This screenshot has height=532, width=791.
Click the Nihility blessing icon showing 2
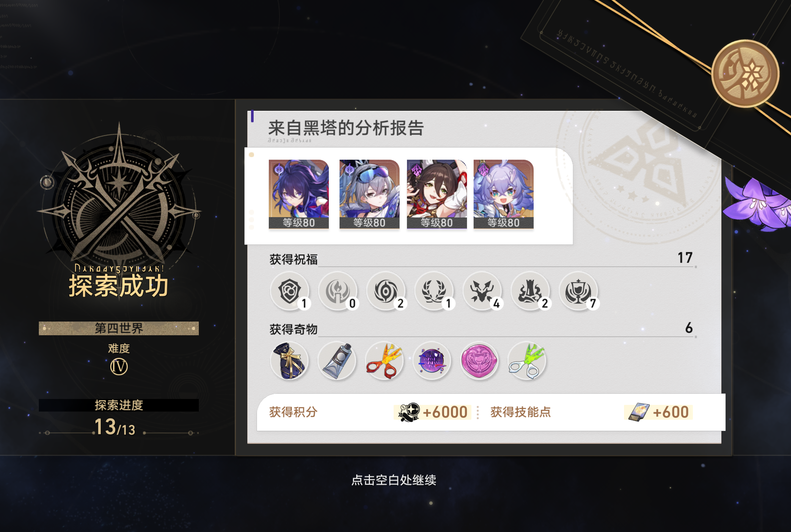386,291
